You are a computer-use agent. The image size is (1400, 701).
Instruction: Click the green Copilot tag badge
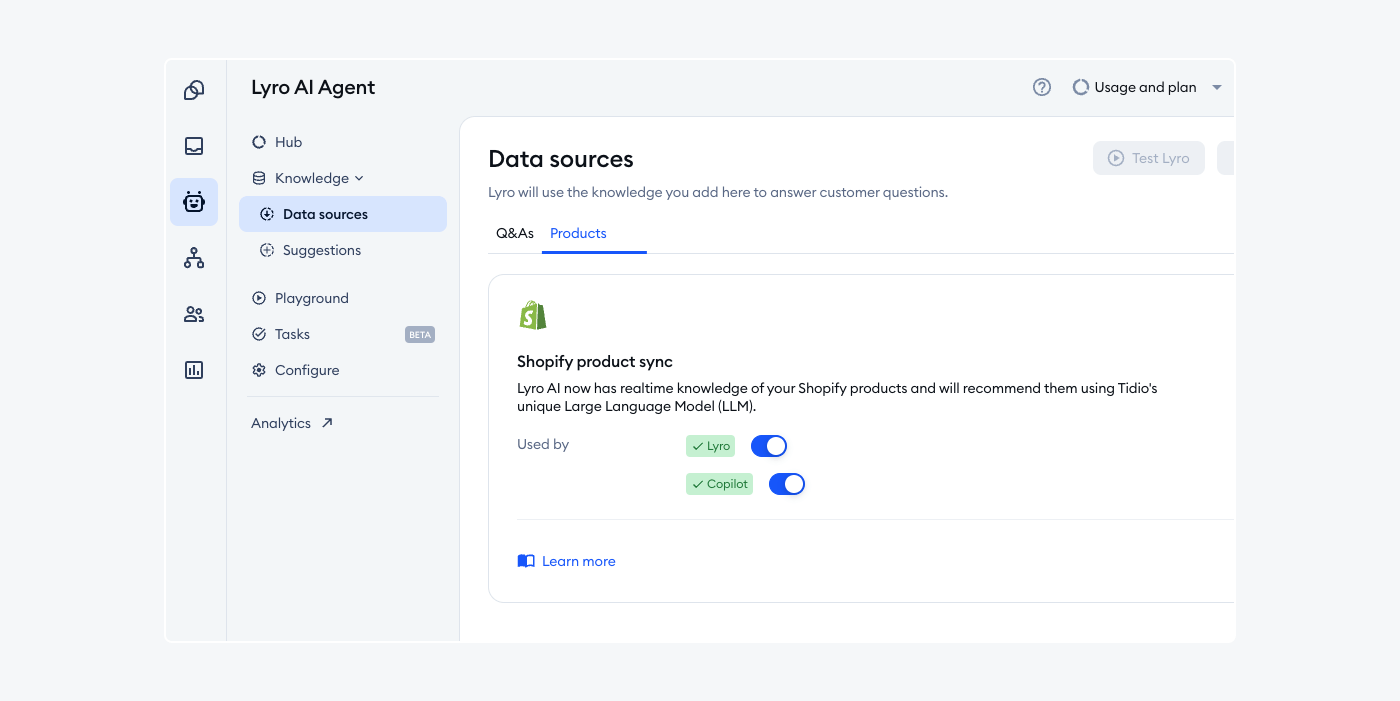coord(719,484)
